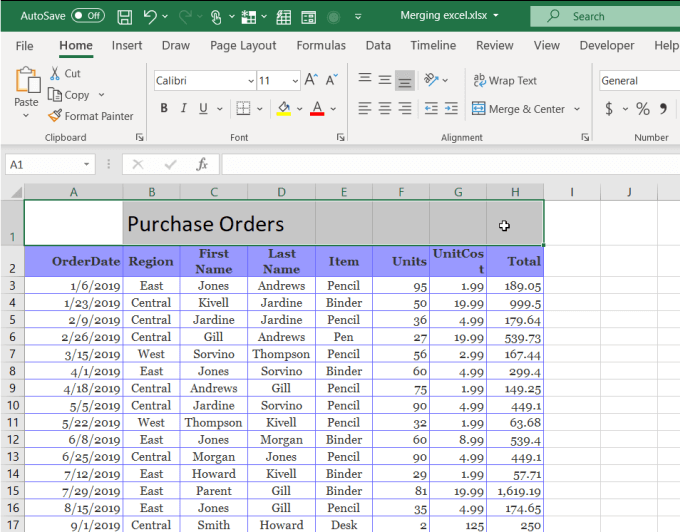Click the Increase Indent icon
The height and width of the screenshot is (532, 680).
tap(453, 109)
